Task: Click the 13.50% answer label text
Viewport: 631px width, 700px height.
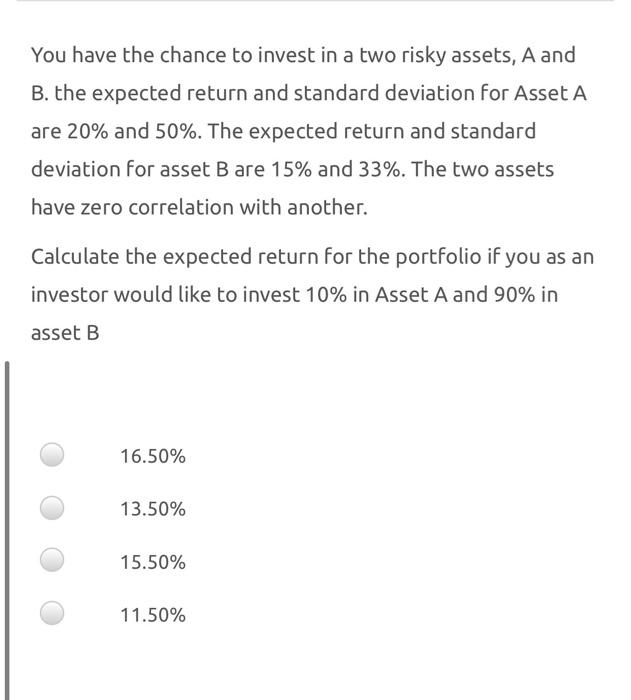Action: point(153,509)
